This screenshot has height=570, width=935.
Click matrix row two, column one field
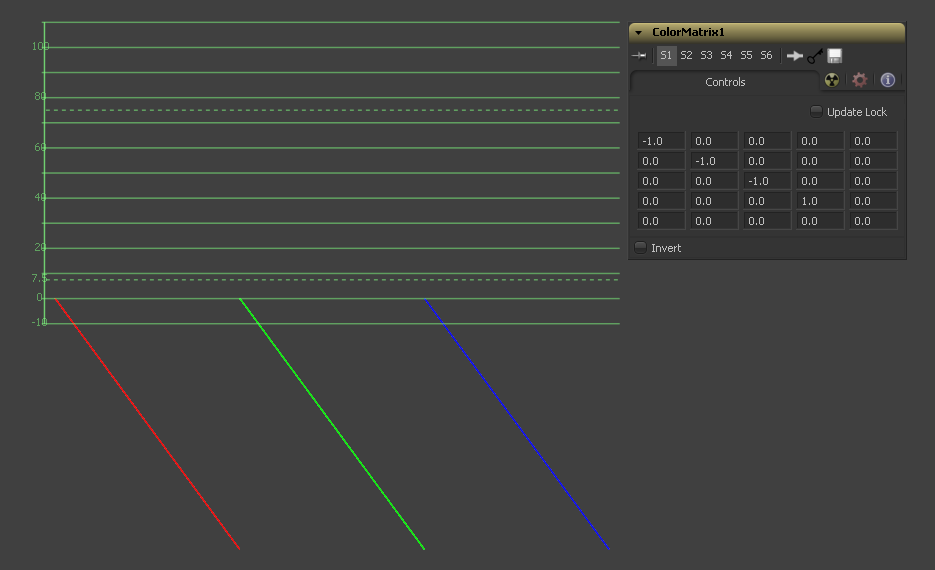(661, 161)
